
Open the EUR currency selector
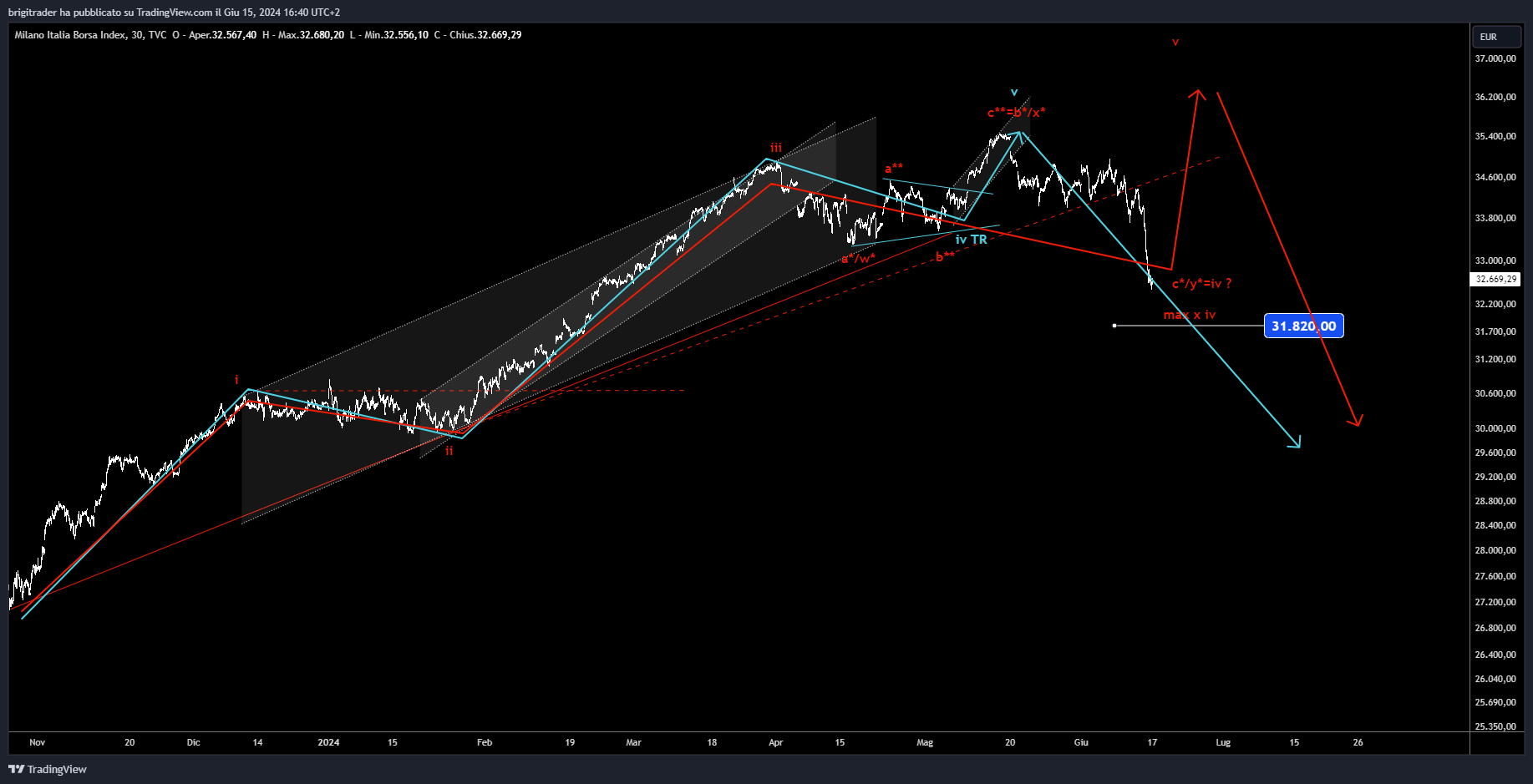[1495, 37]
